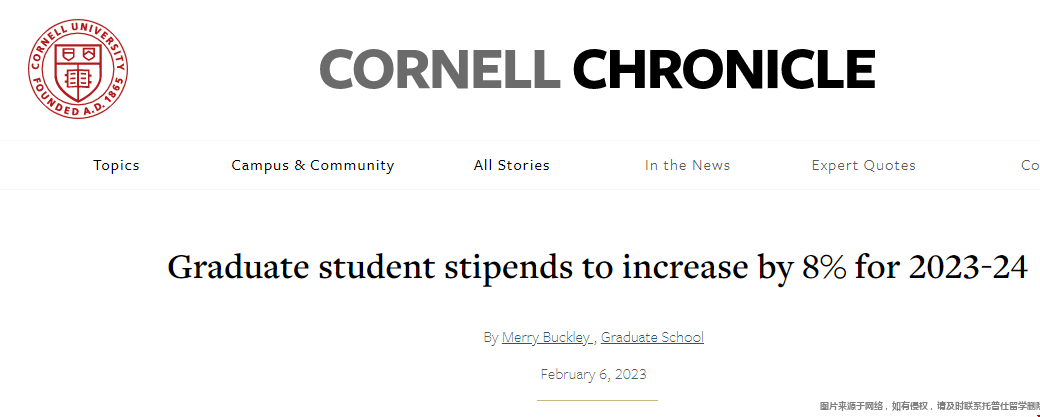
Task: Click the February 6, 2023 publication date
Action: click(x=594, y=375)
